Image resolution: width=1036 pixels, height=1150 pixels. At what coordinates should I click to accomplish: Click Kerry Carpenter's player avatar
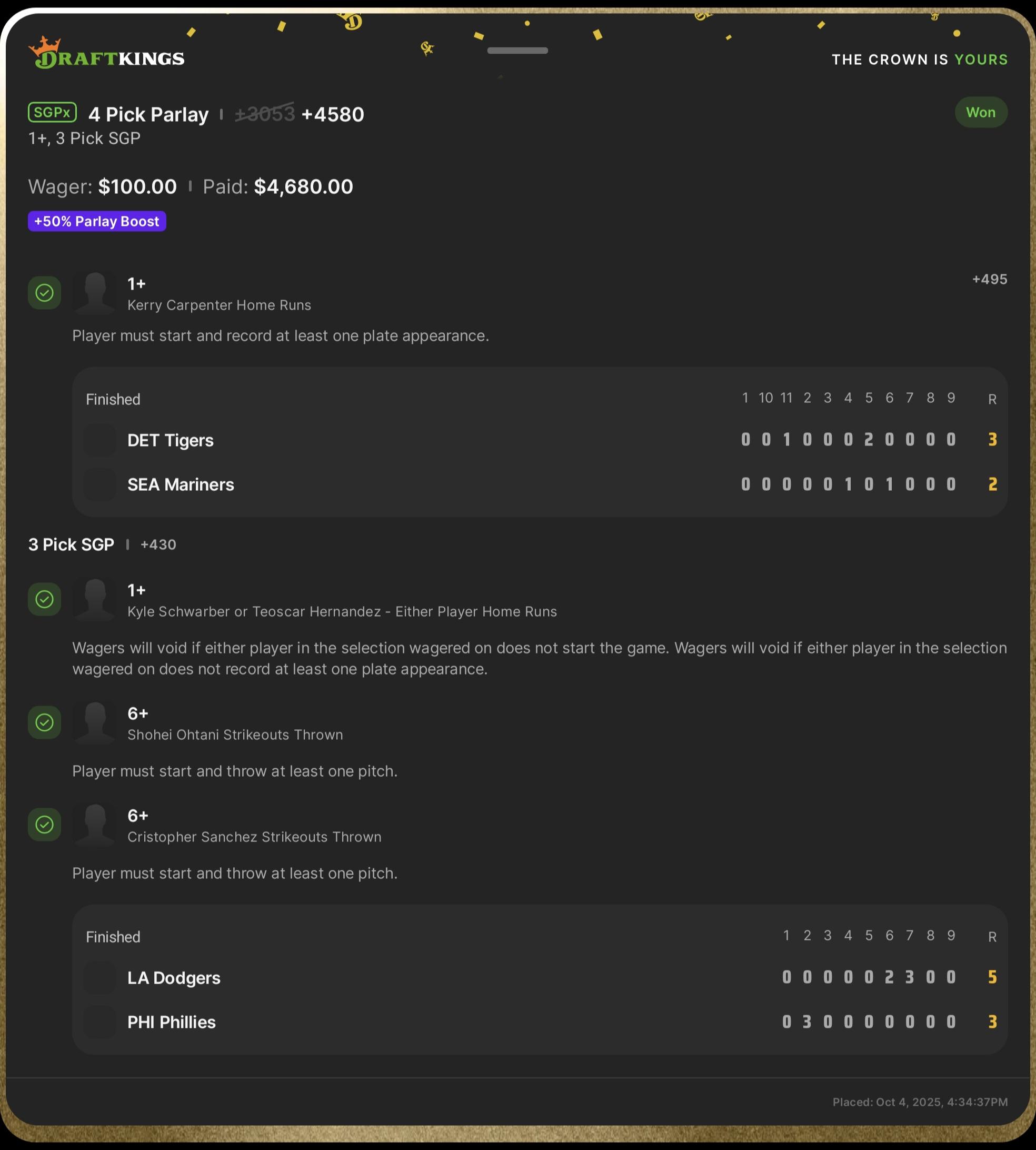point(95,293)
